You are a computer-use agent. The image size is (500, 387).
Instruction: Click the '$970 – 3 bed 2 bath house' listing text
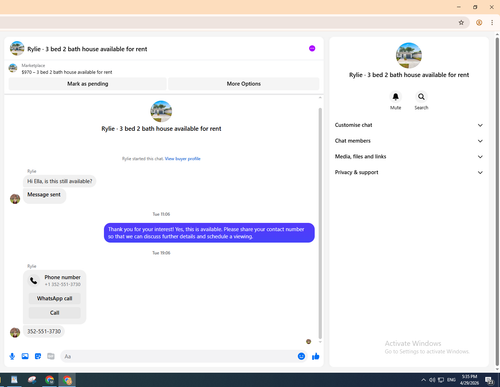pos(67,72)
